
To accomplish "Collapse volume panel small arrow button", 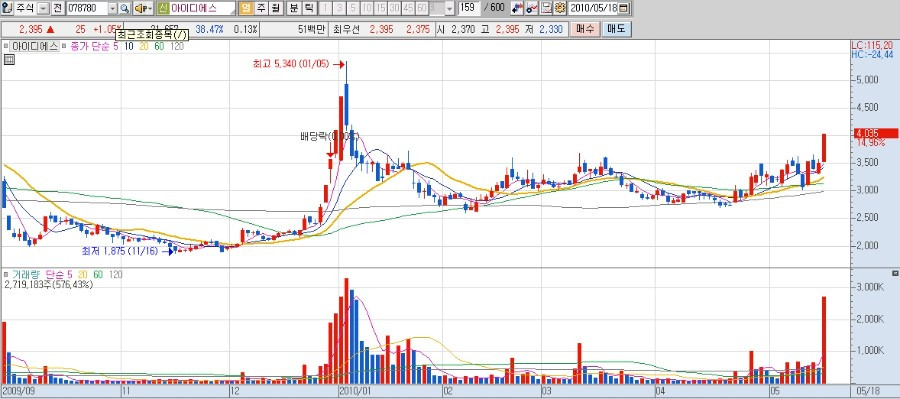I will 894,273.
